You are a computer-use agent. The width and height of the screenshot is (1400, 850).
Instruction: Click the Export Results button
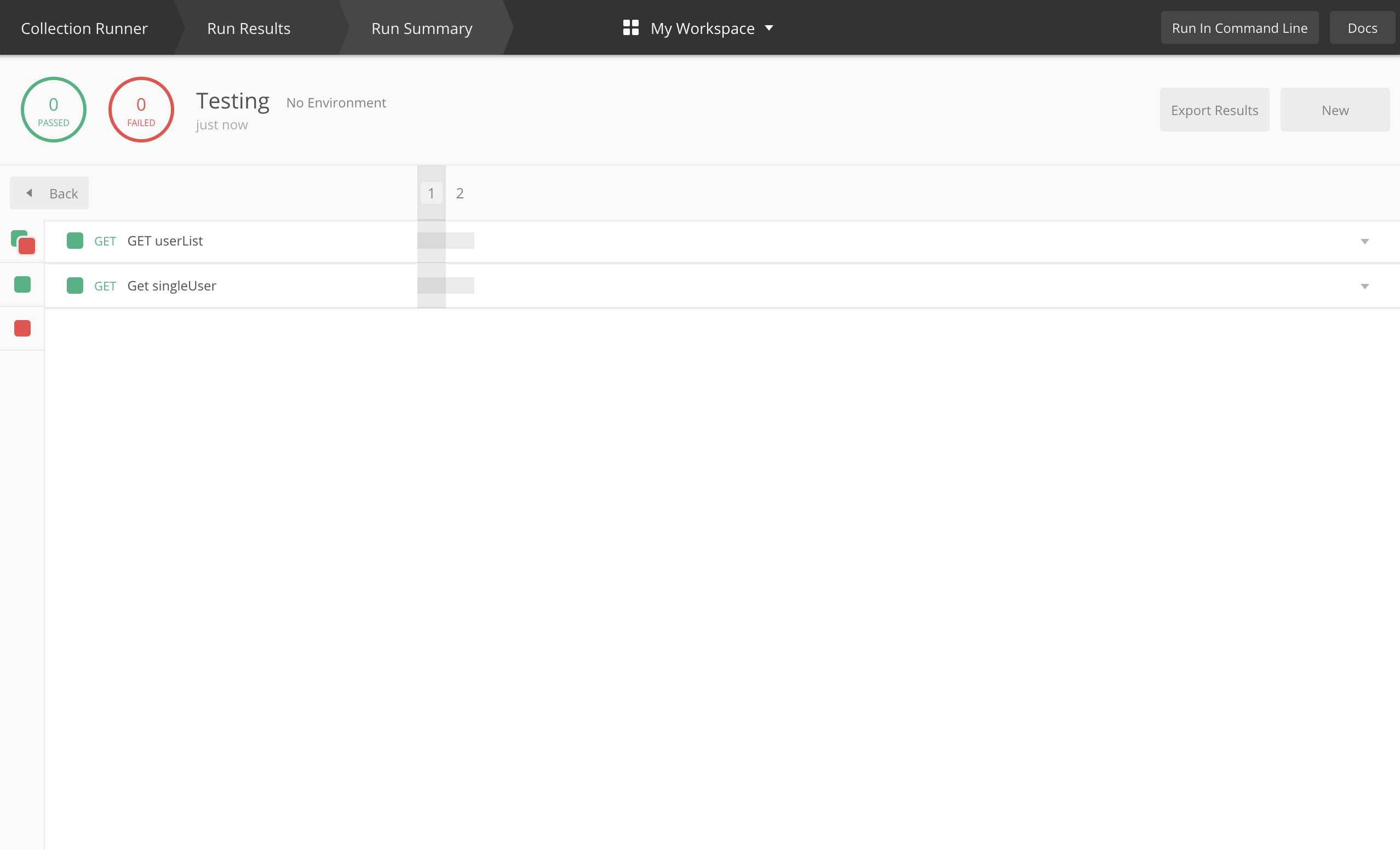(1214, 110)
